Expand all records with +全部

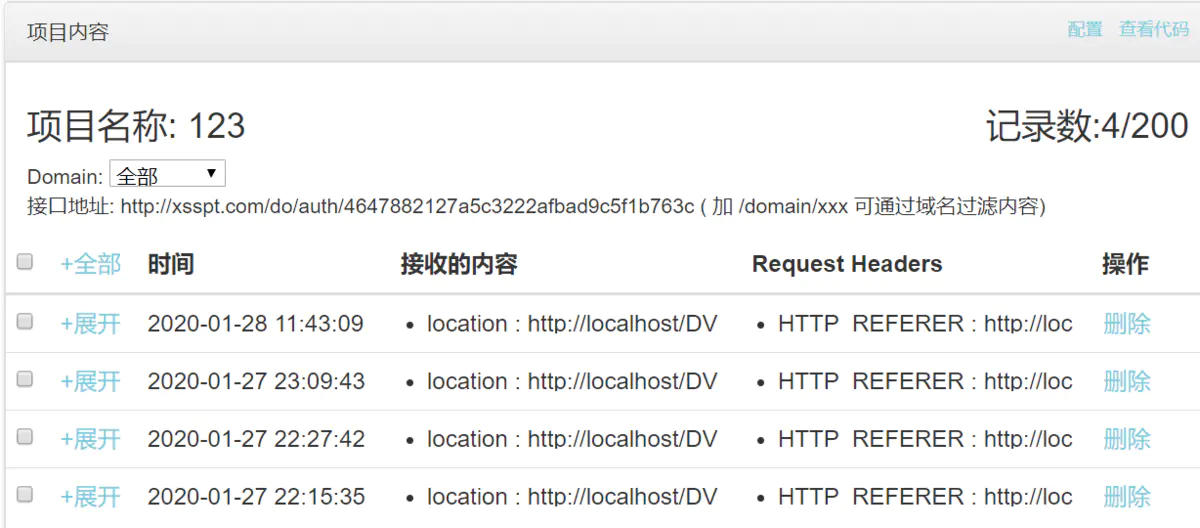coord(90,264)
